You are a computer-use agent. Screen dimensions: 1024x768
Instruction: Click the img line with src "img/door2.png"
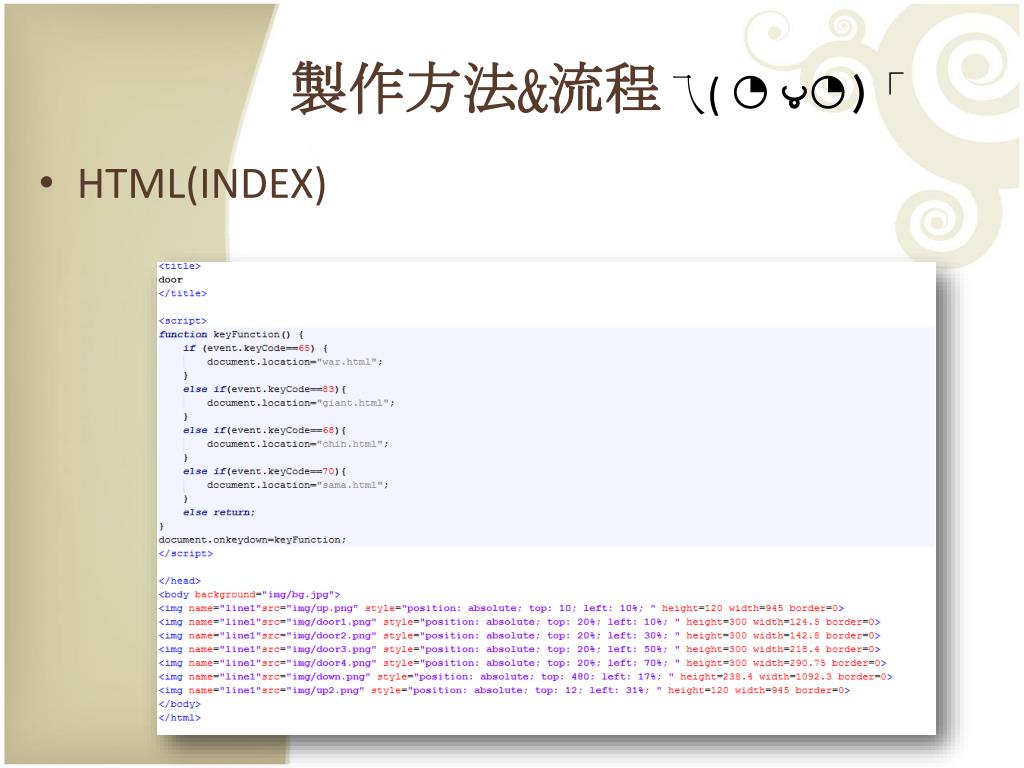tap(520, 636)
